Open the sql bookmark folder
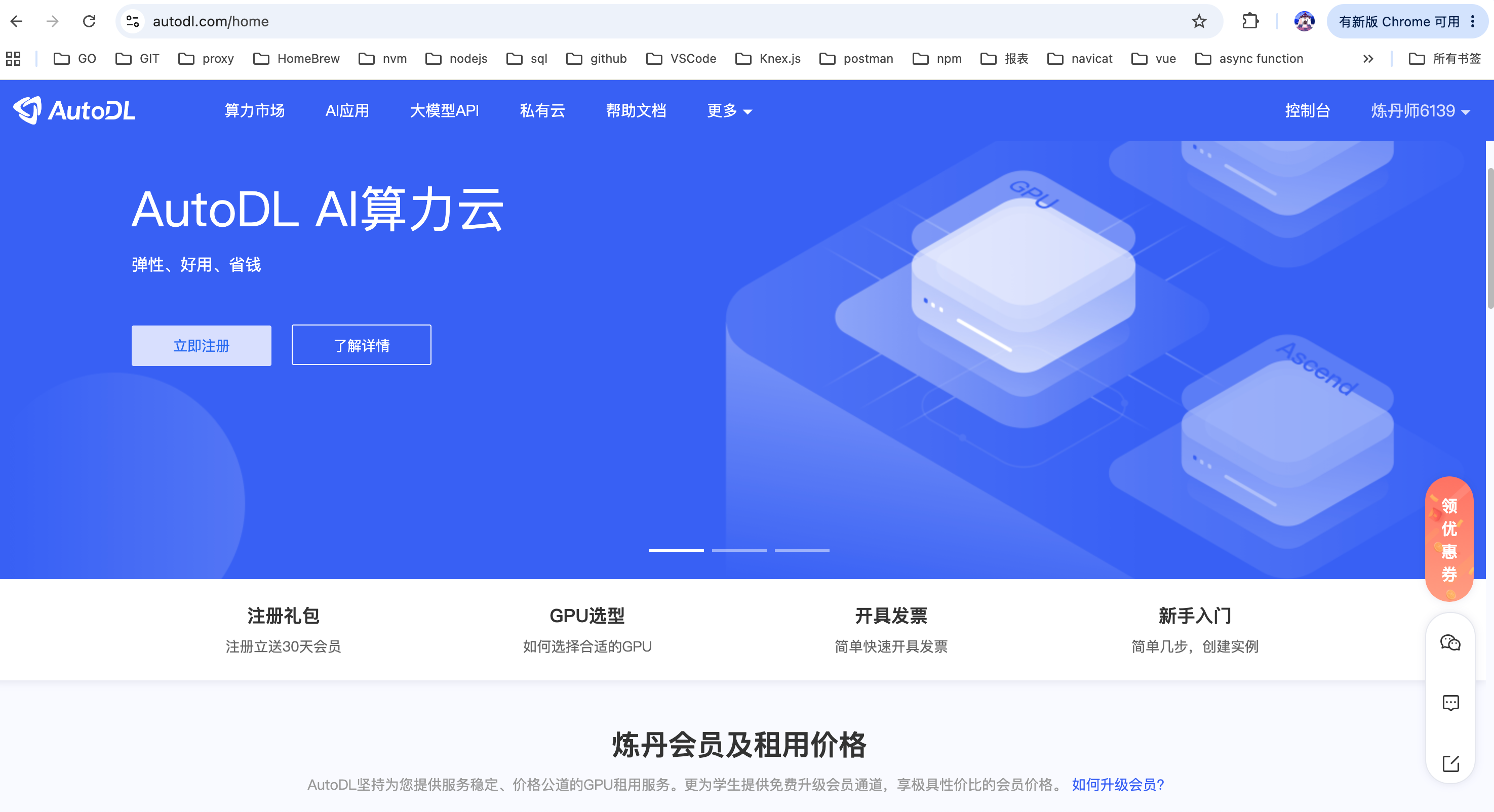The width and height of the screenshot is (1494, 812). point(527,59)
